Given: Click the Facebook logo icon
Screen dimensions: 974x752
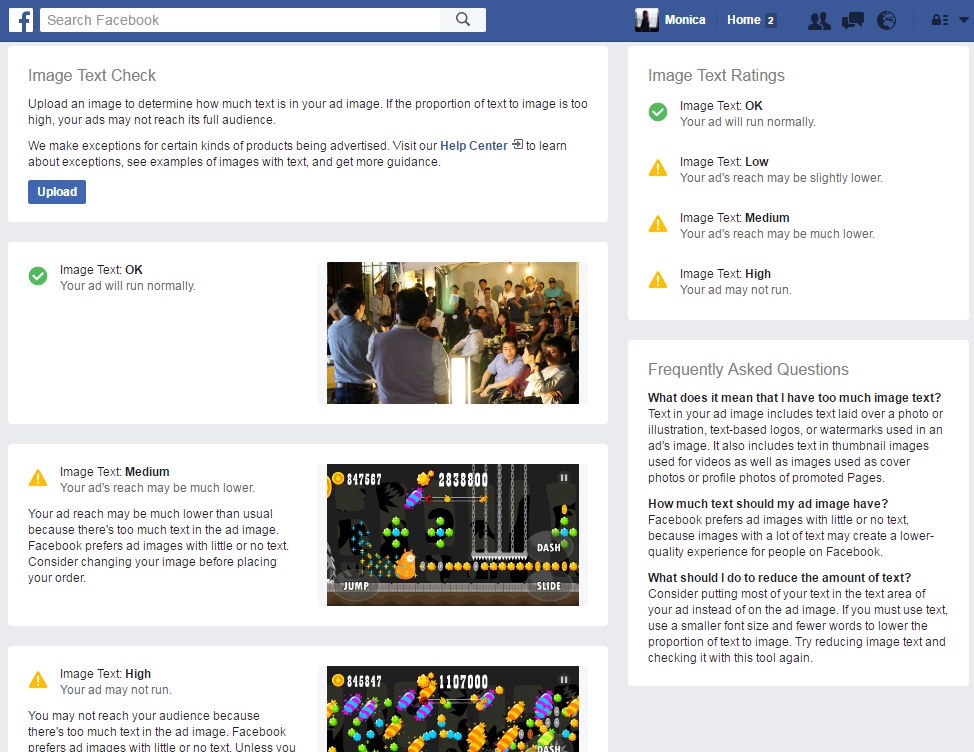Looking at the screenshot, I should point(21,20).
